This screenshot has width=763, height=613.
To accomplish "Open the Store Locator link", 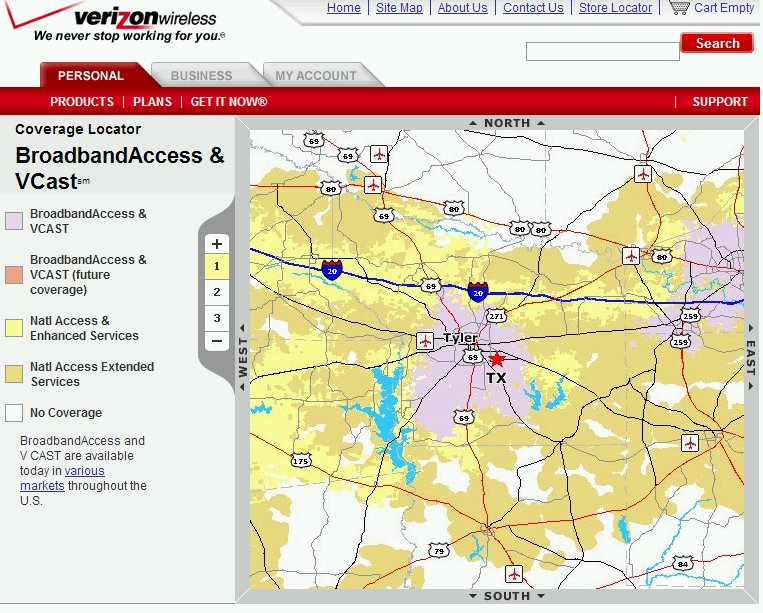I will click(615, 8).
